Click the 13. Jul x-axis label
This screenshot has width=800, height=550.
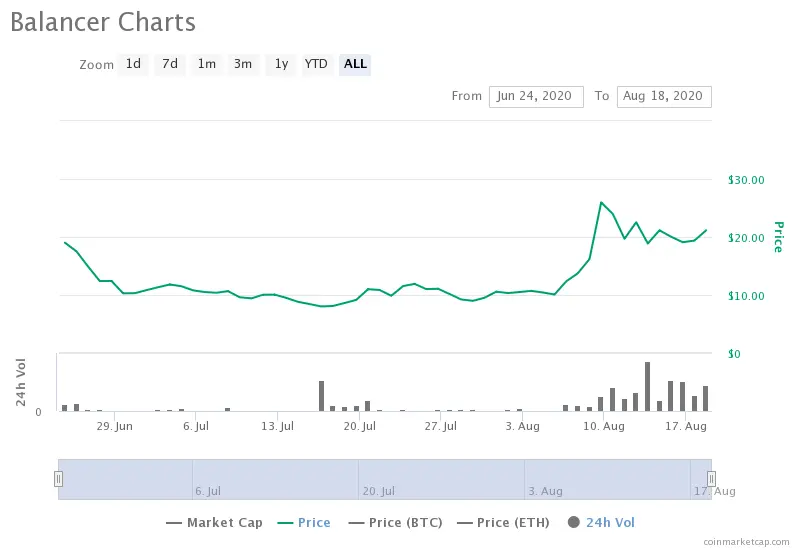278,426
